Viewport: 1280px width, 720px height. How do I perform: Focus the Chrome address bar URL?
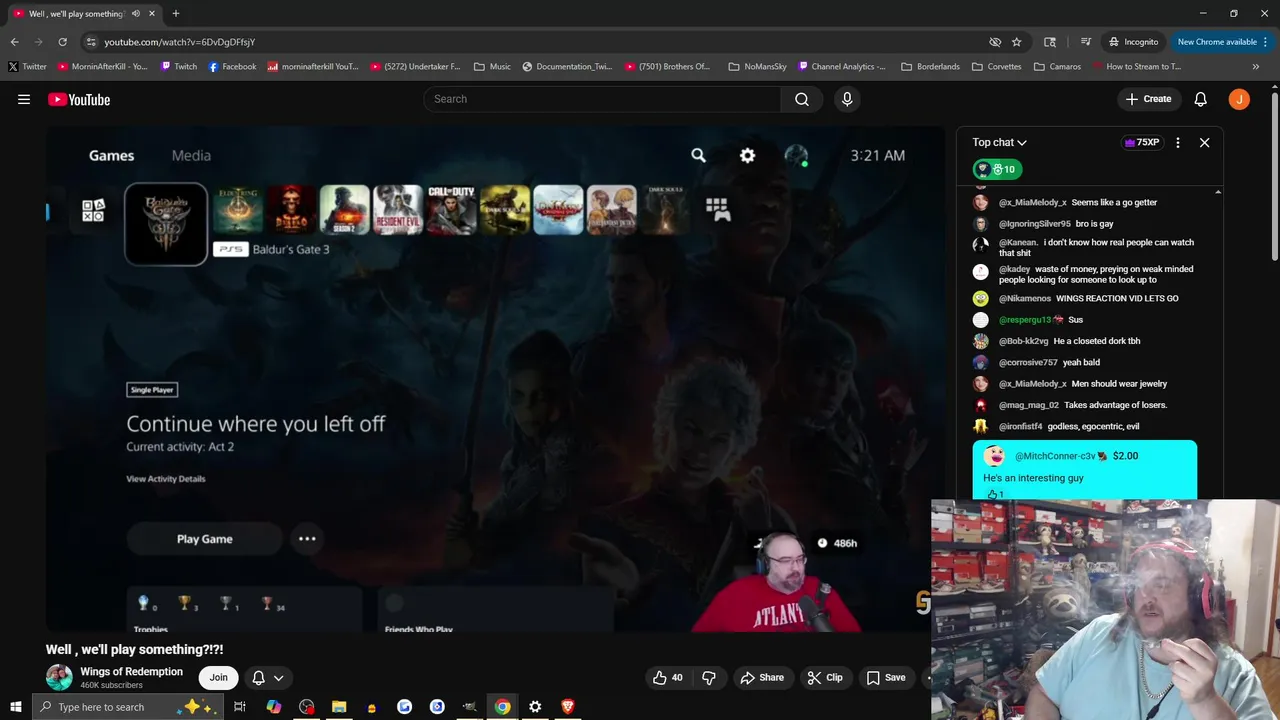click(x=179, y=42)
